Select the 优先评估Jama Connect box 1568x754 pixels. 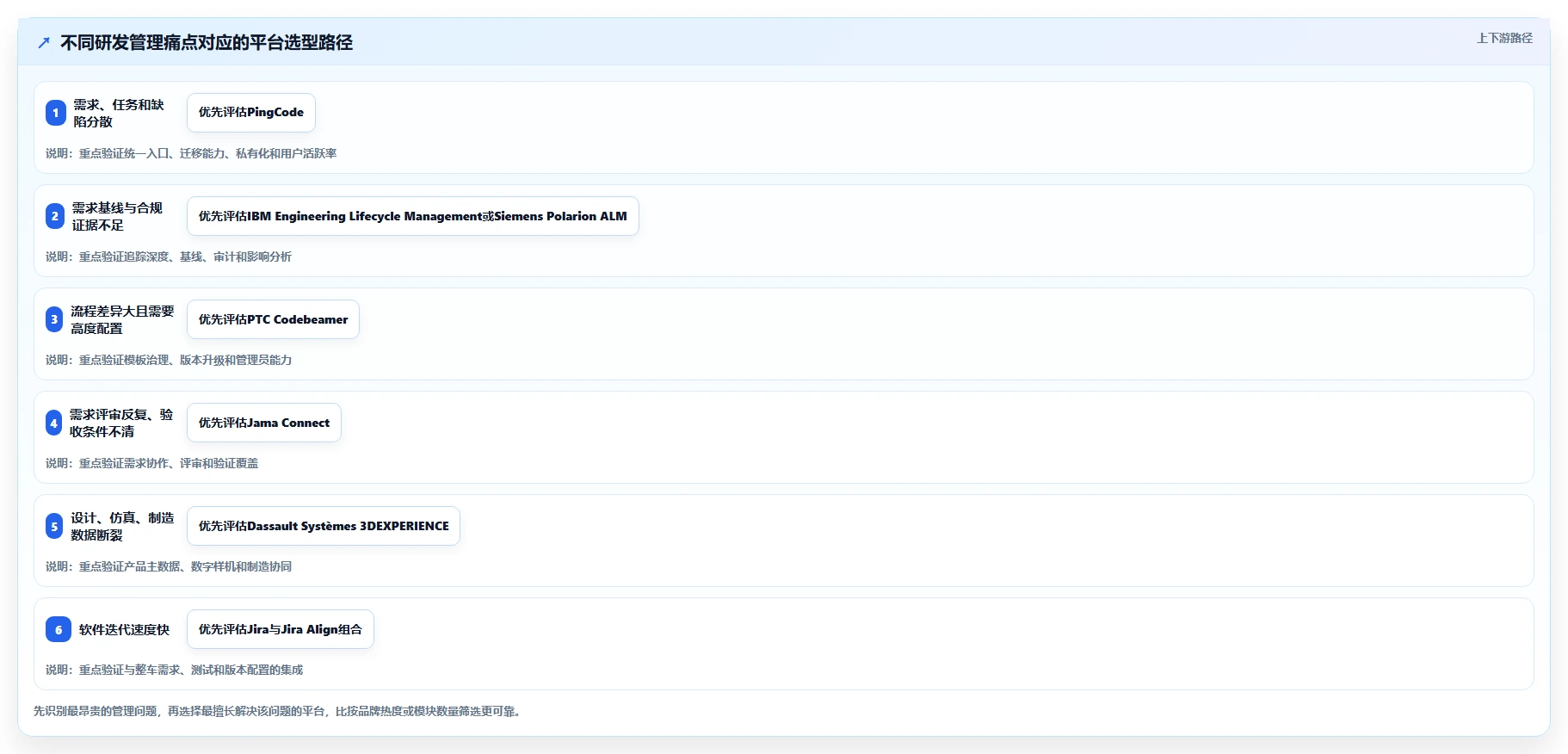click(x=264, y=423)
